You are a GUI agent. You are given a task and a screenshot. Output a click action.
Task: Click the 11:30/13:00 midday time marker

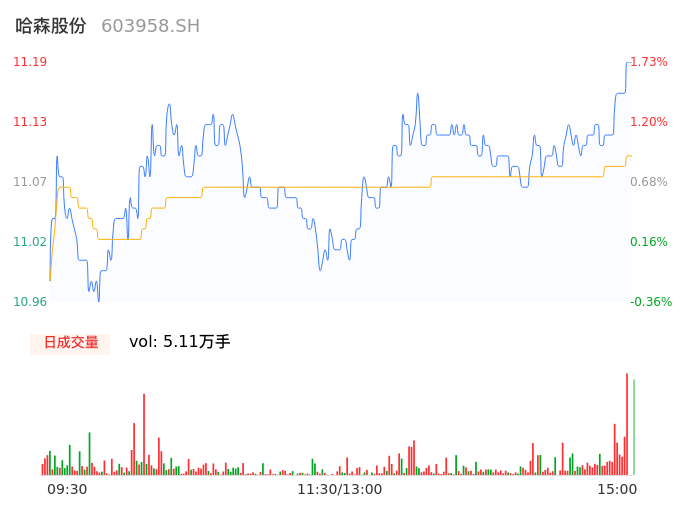(x=339, y=490)
